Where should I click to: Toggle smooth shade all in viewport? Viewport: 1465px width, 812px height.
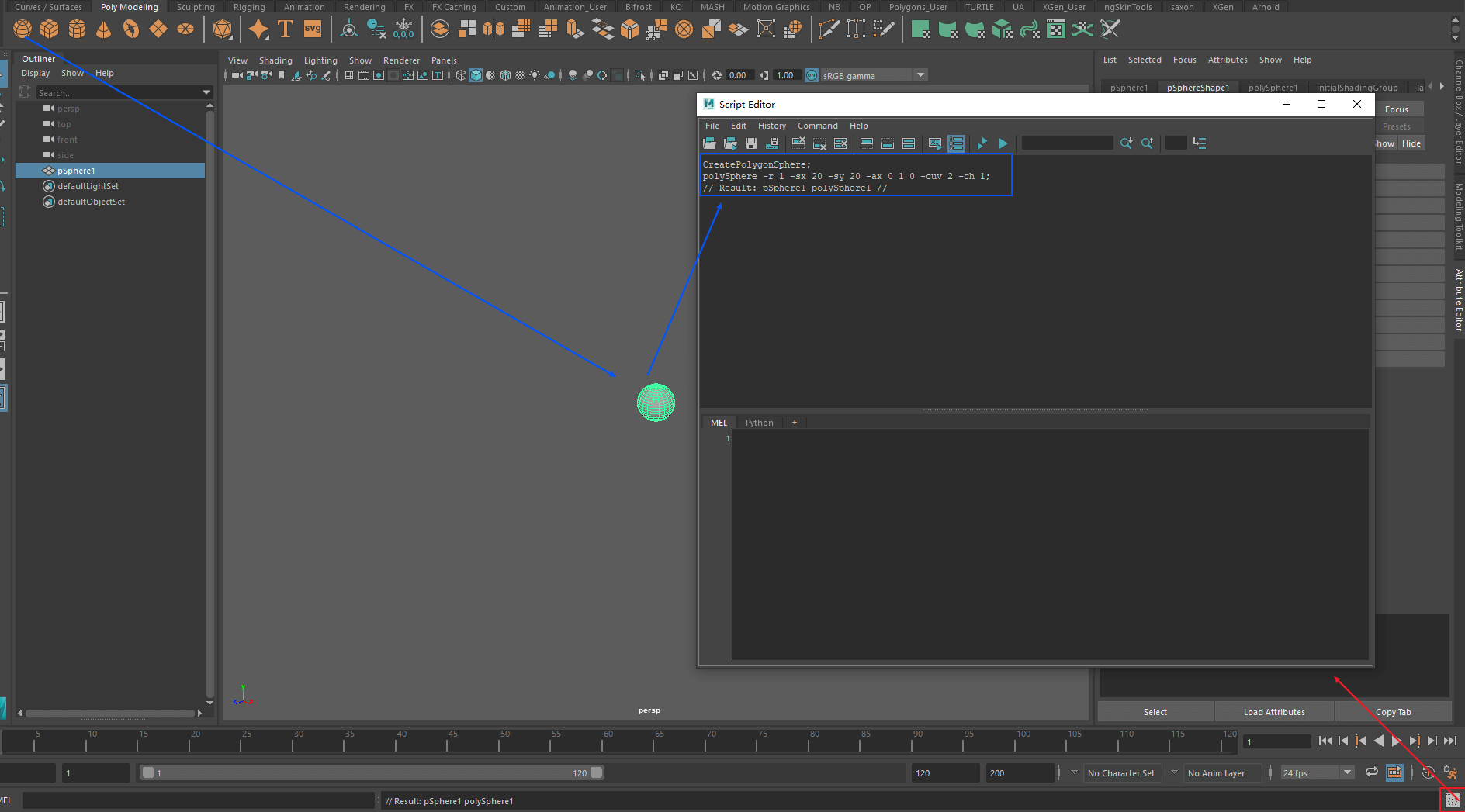coord(476,75)
